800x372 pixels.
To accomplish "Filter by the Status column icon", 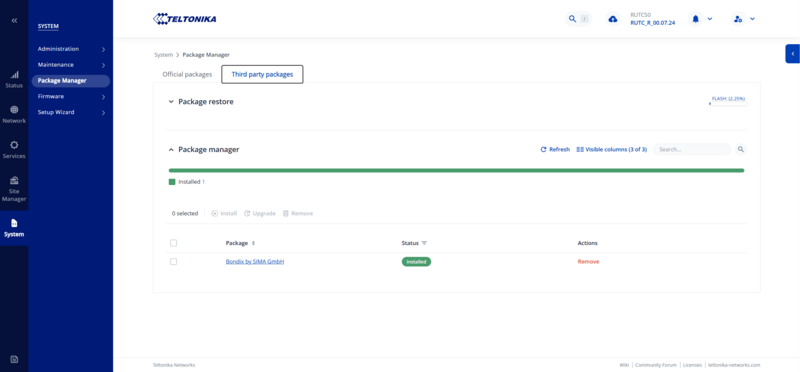I will click(424, 243).
